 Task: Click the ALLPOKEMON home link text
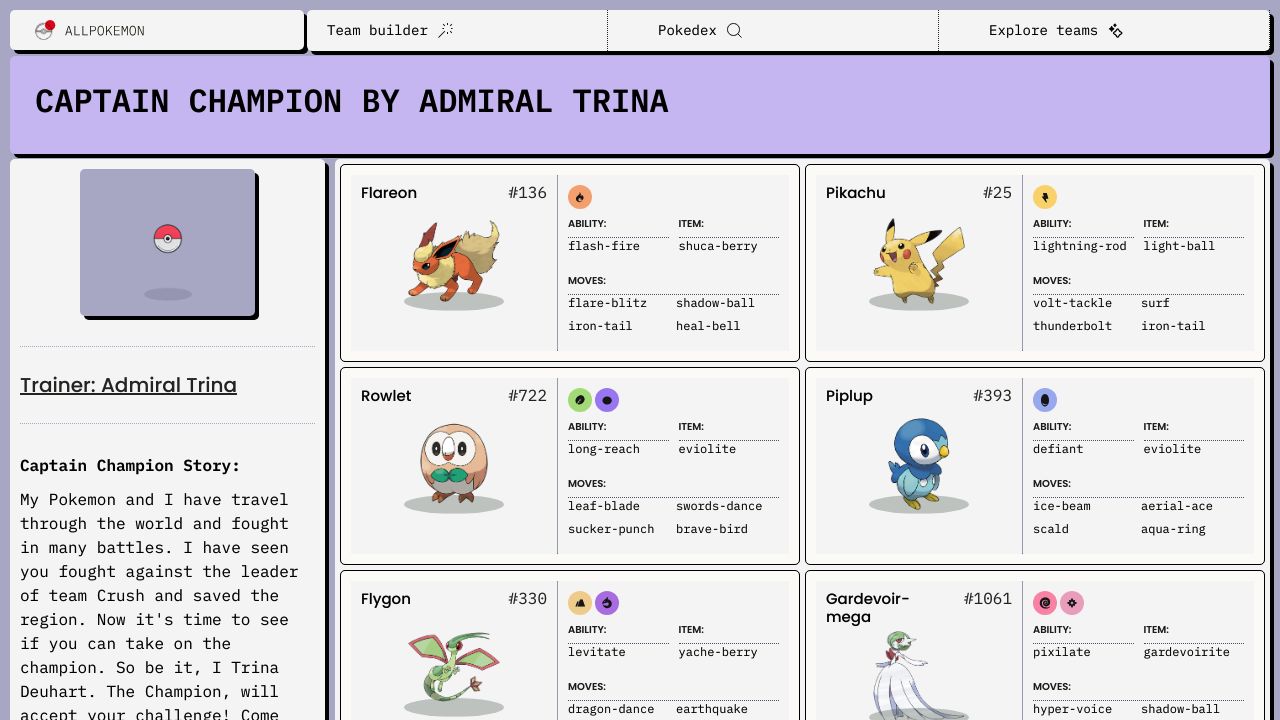[x=104, y=31]
